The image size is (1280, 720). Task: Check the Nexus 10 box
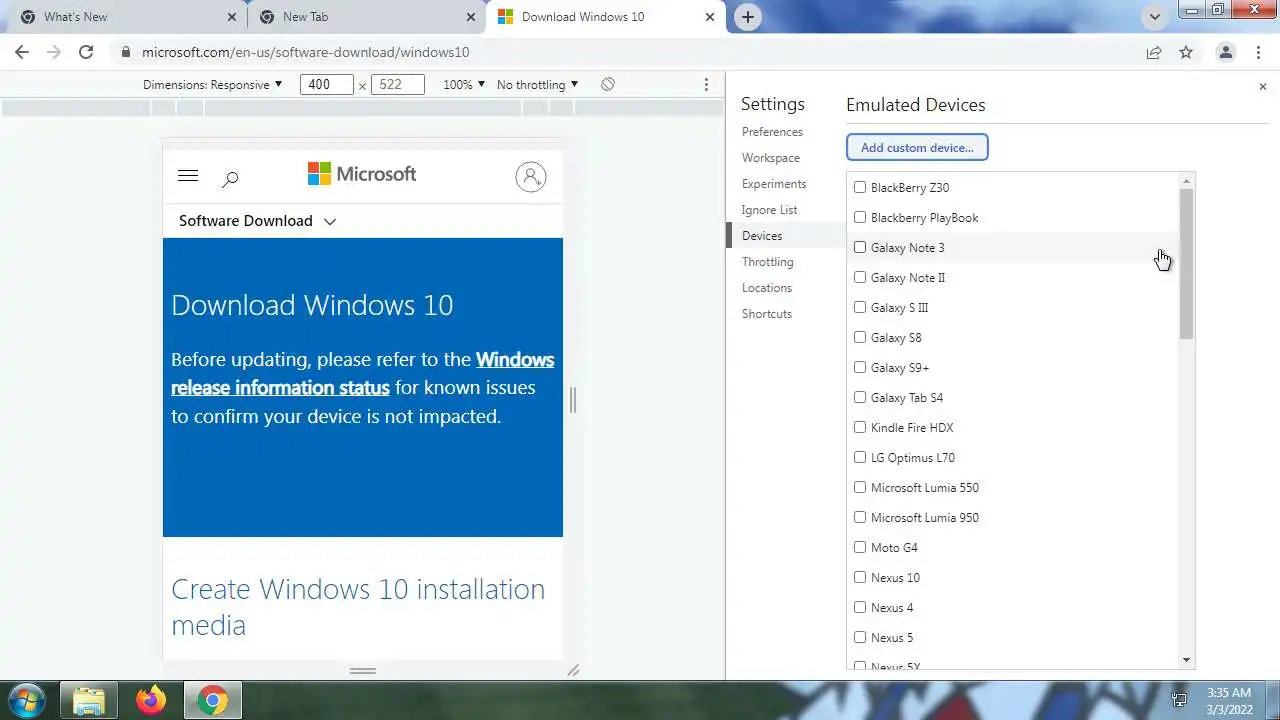pos(860,577)
